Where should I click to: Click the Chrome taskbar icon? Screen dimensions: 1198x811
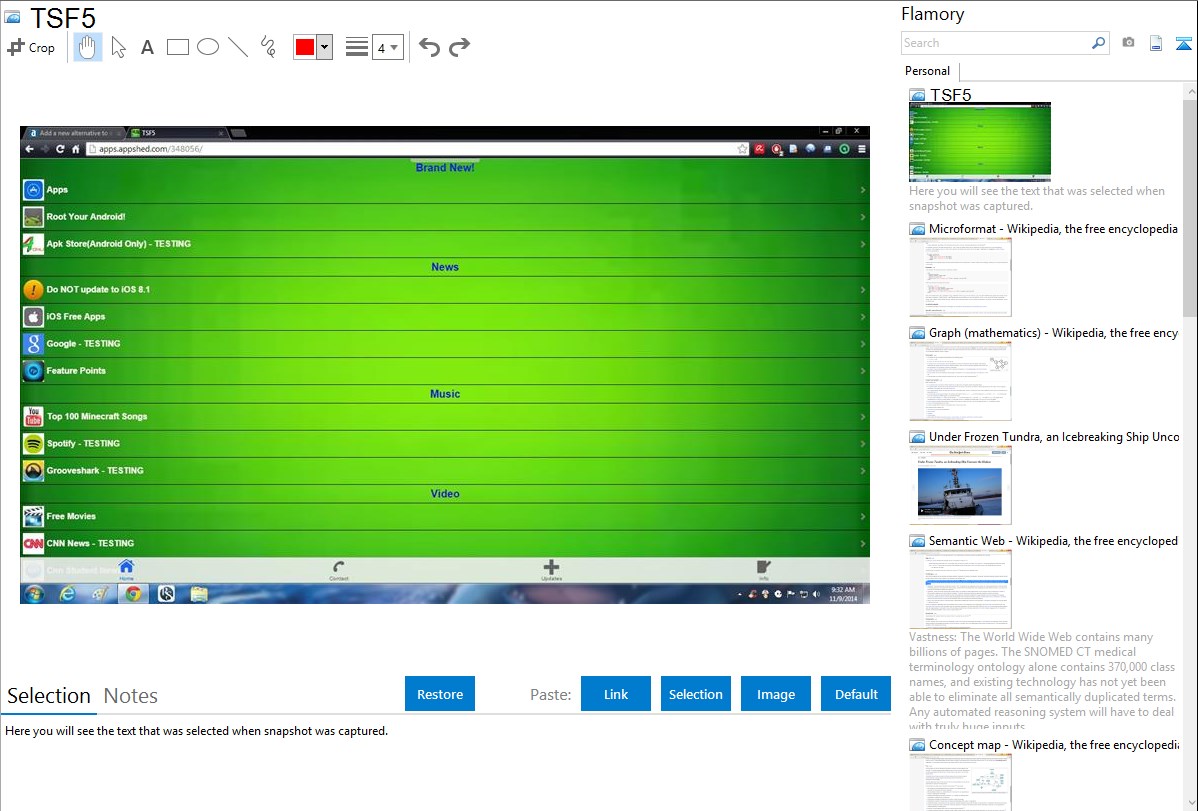coord(133,593)
